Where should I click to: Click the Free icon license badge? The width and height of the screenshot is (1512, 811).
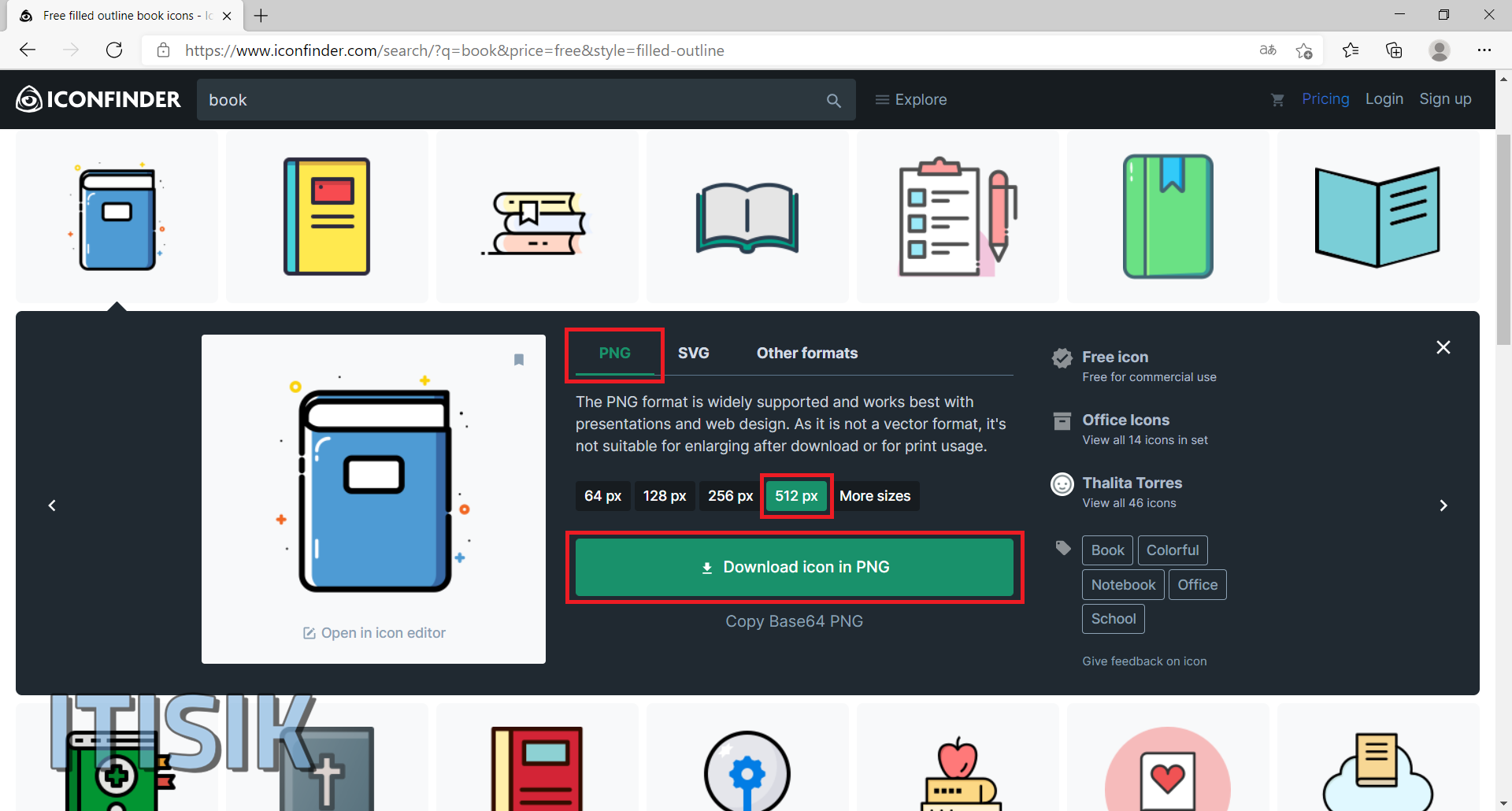[1062, 358]
